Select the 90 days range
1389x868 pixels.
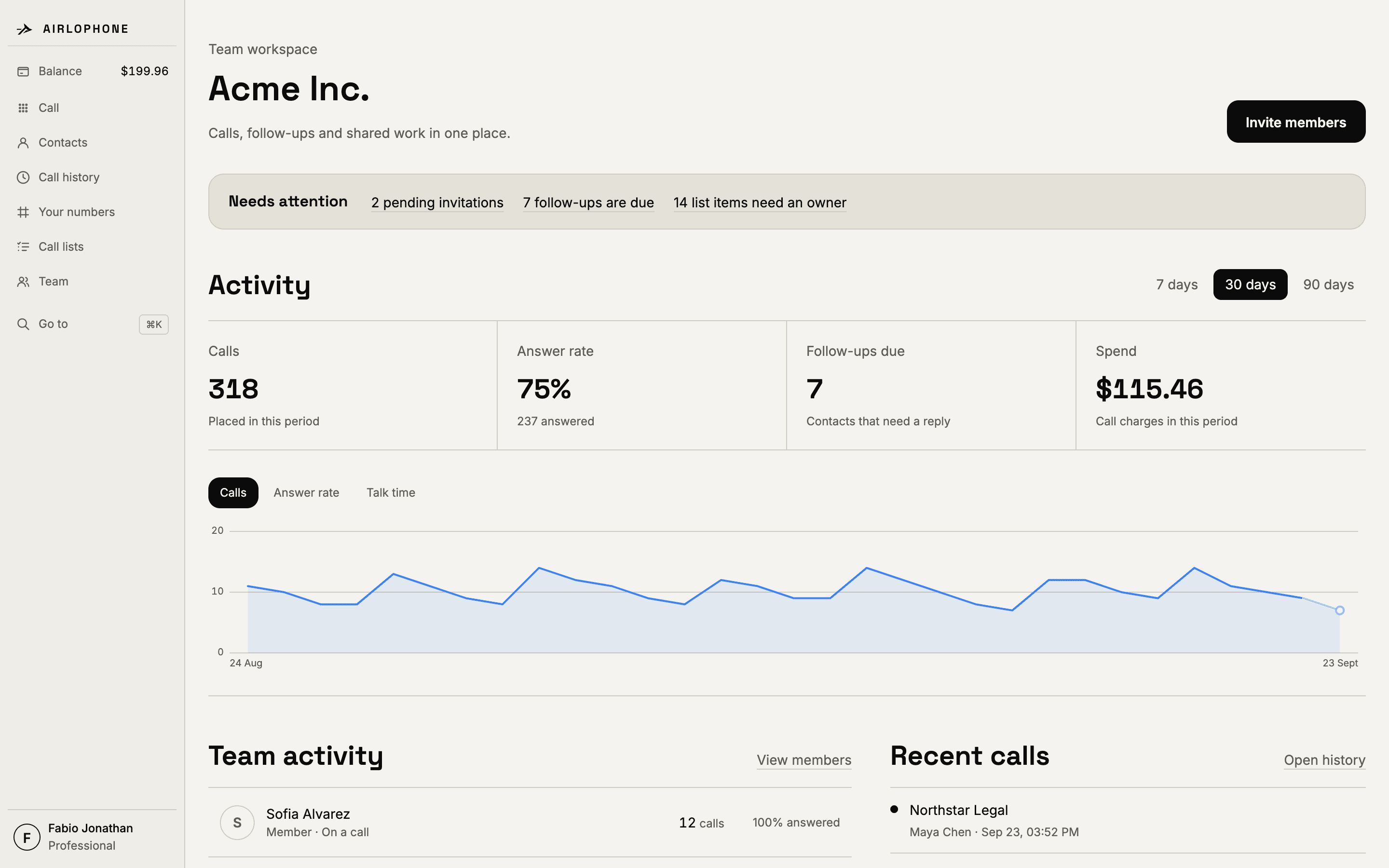pos(1328,285)
